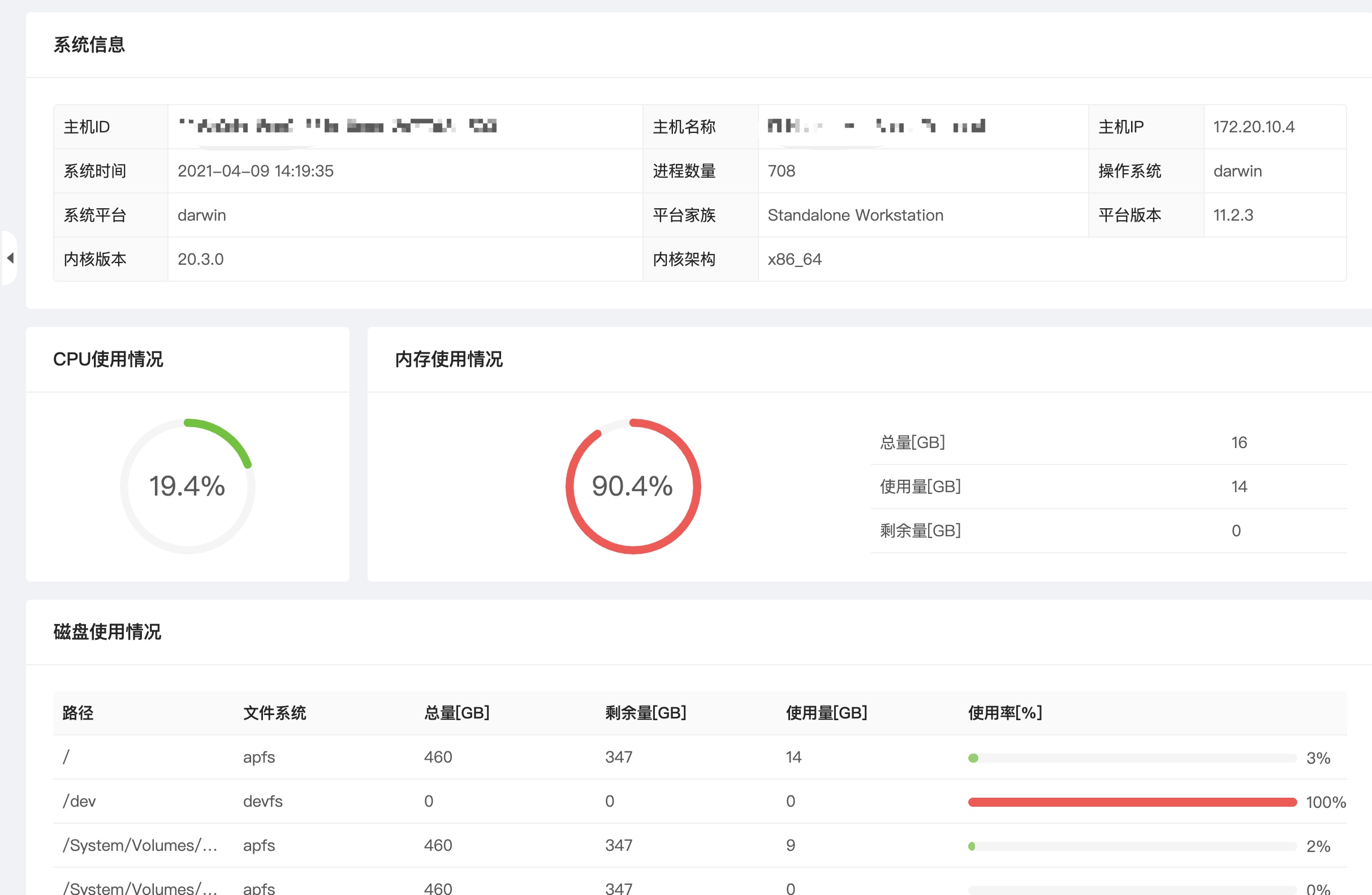Click the 文件系统 column header
The image size is (1372, 895).
tap(274, 713)
